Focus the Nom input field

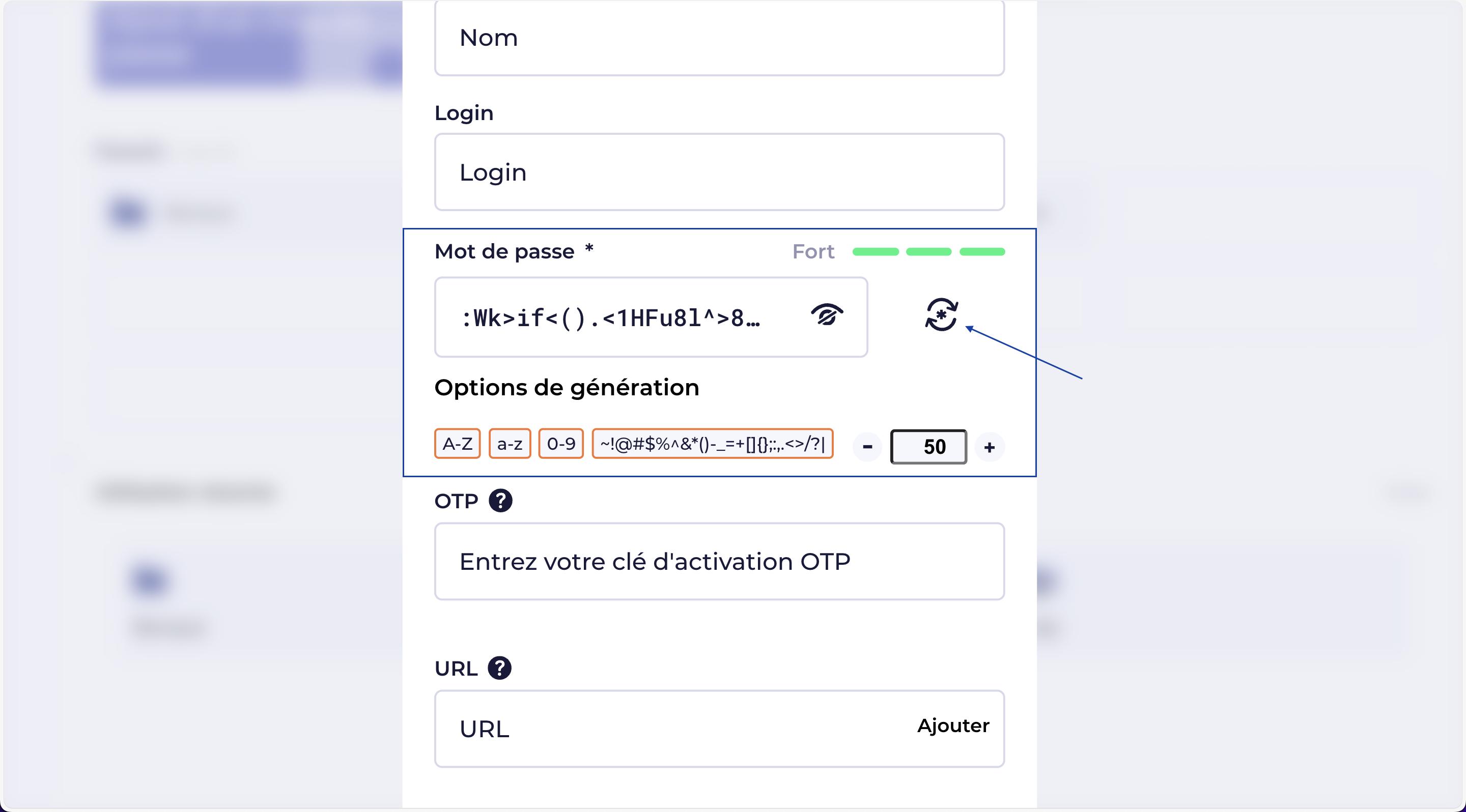pos(719,38)
